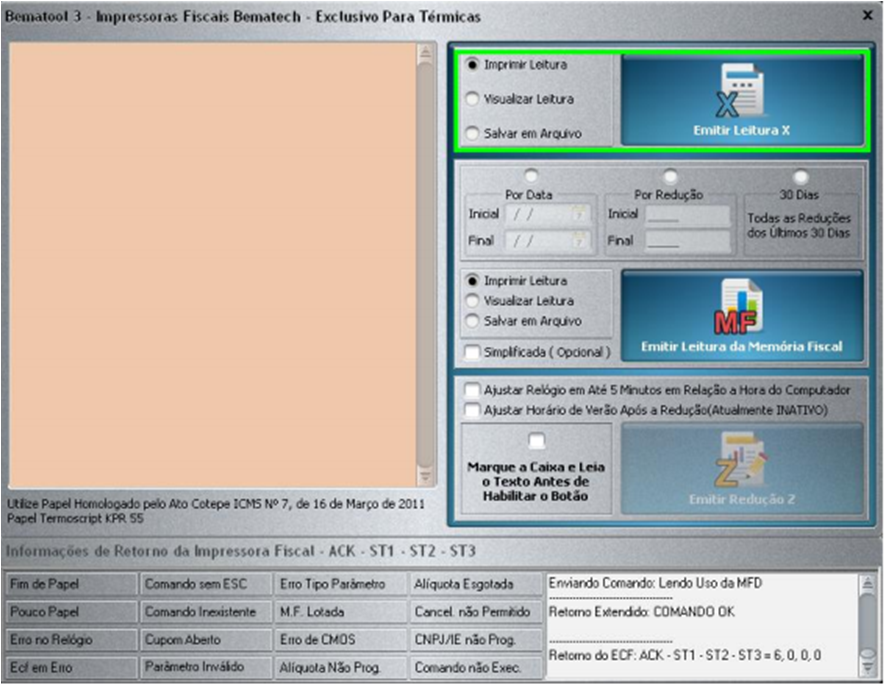Click scroll down arrow of preview pane
Viewport: 888px width, 687px height.
point(425,476)
